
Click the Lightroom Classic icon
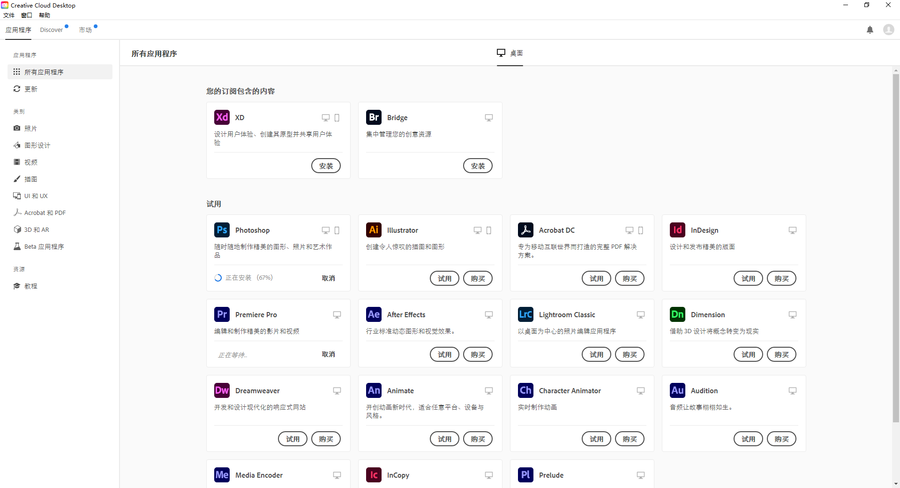click(525, 314)
